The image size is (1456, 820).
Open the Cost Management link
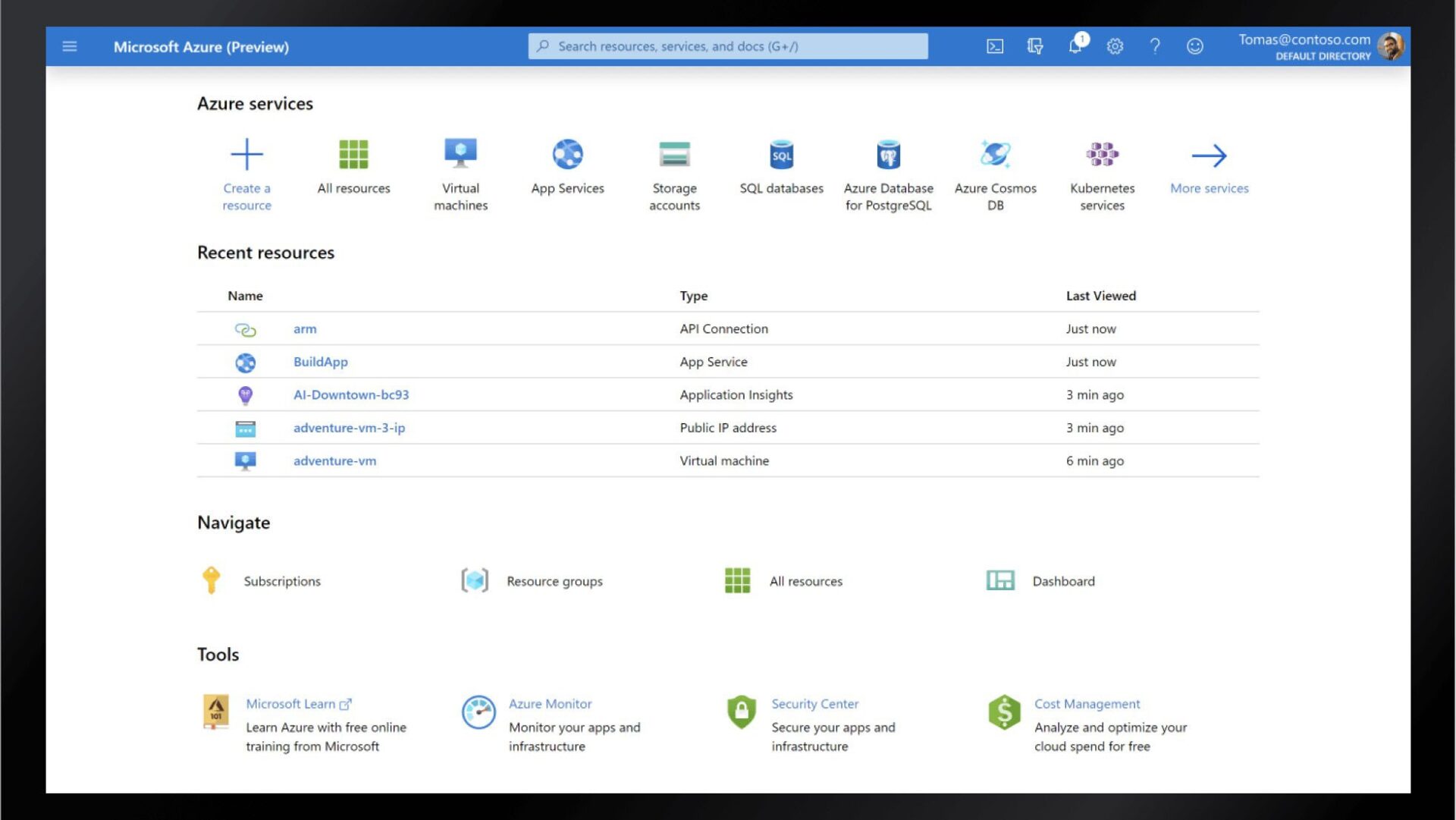pos(1087,704)
